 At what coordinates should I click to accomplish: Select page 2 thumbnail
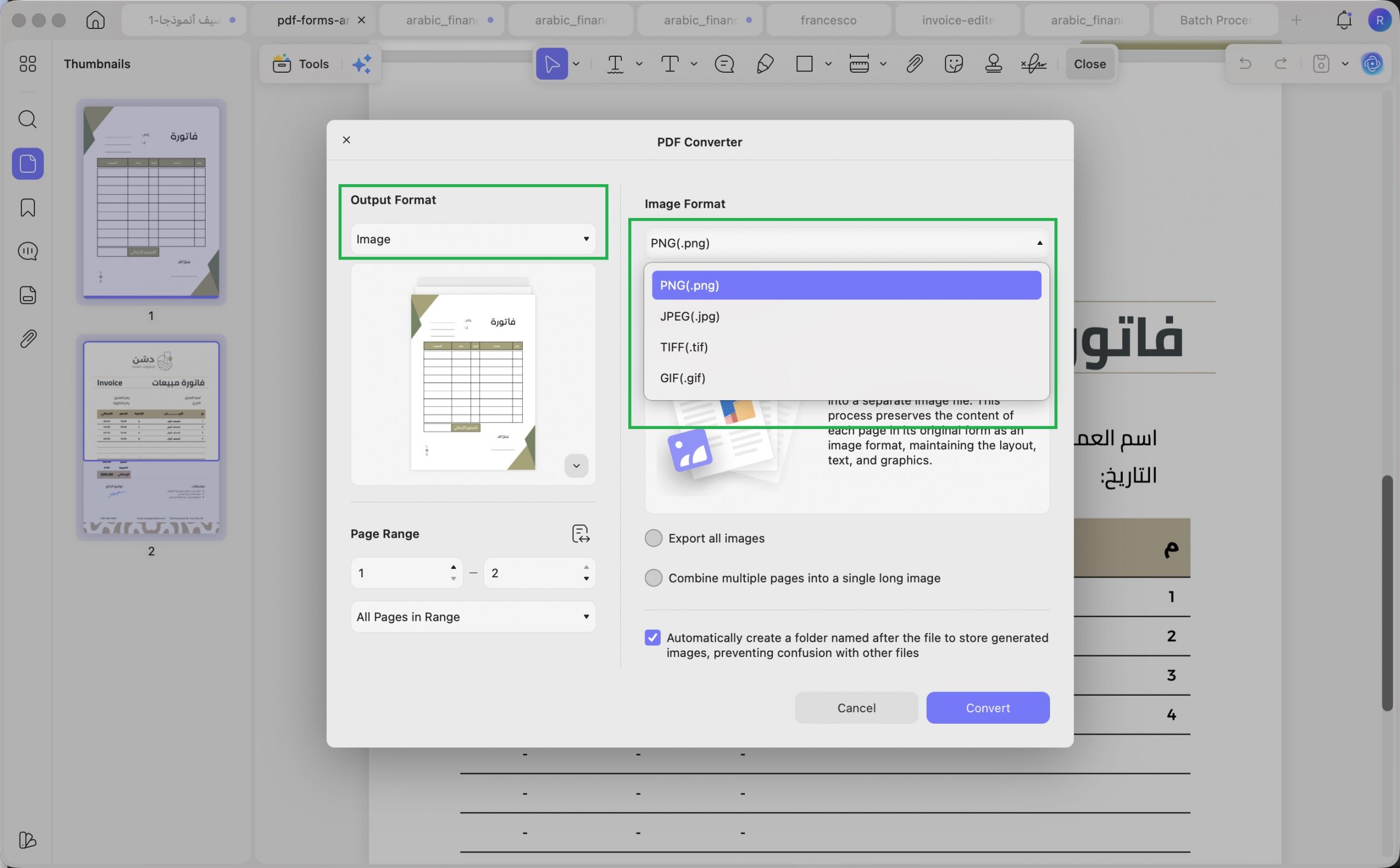(151, 437)
